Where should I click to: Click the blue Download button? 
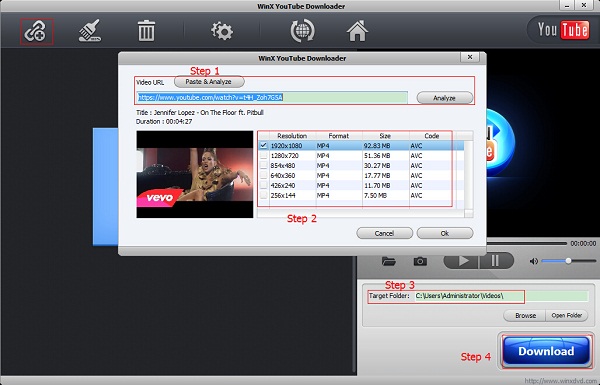point(546,351)
